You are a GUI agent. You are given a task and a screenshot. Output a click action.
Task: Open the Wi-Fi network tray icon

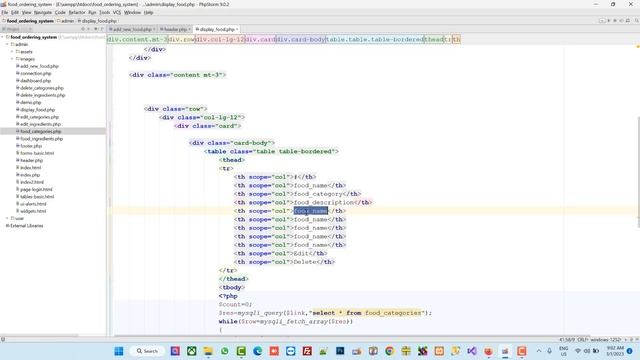pyautogui.click(x=578, y=351)
